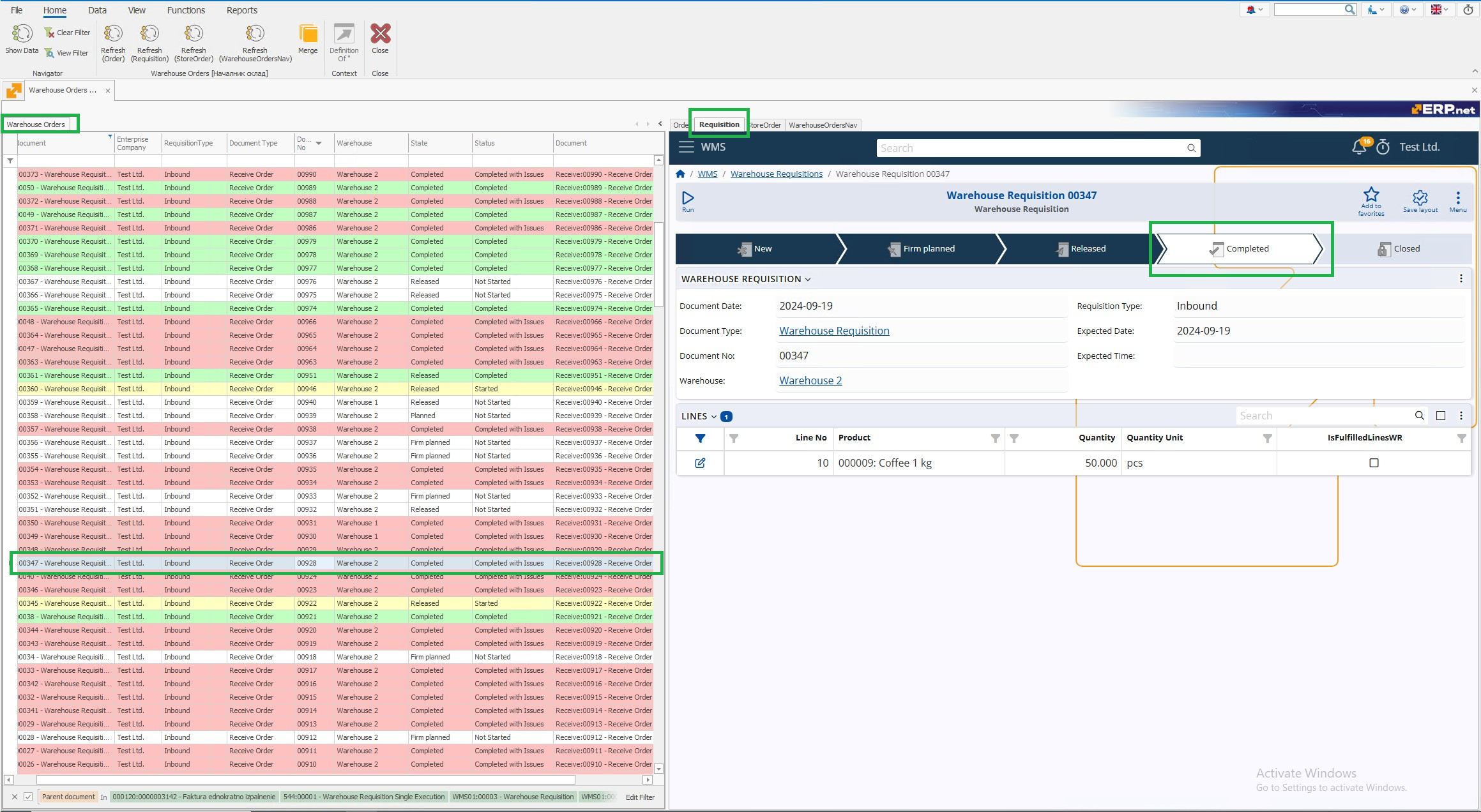Click Refresh (WarehouseOrdersNav) ribbon icon
The width and height of the screenshot is (1481, 812).
coord(255,43)
